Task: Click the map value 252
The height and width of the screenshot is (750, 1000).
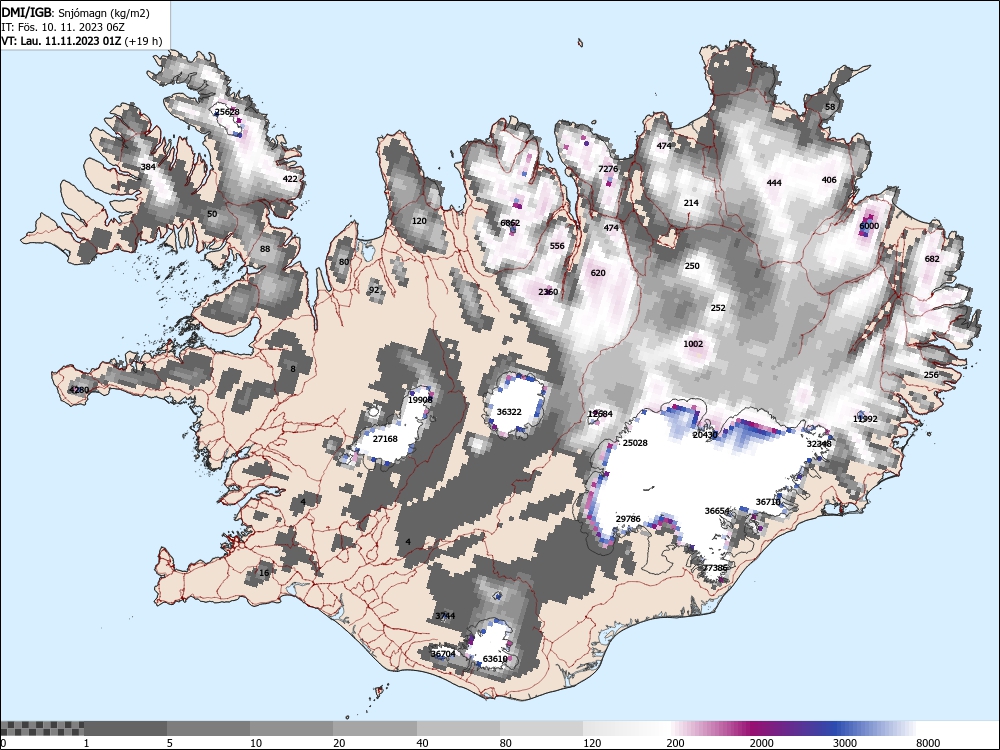Action: tap(718, 308)
